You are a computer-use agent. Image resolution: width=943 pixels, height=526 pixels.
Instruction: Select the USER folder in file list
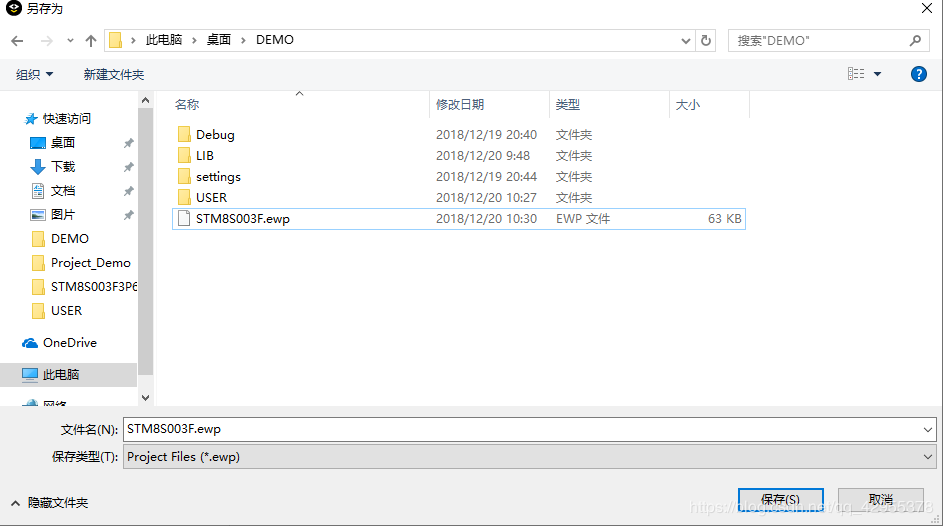pos(211,198)
